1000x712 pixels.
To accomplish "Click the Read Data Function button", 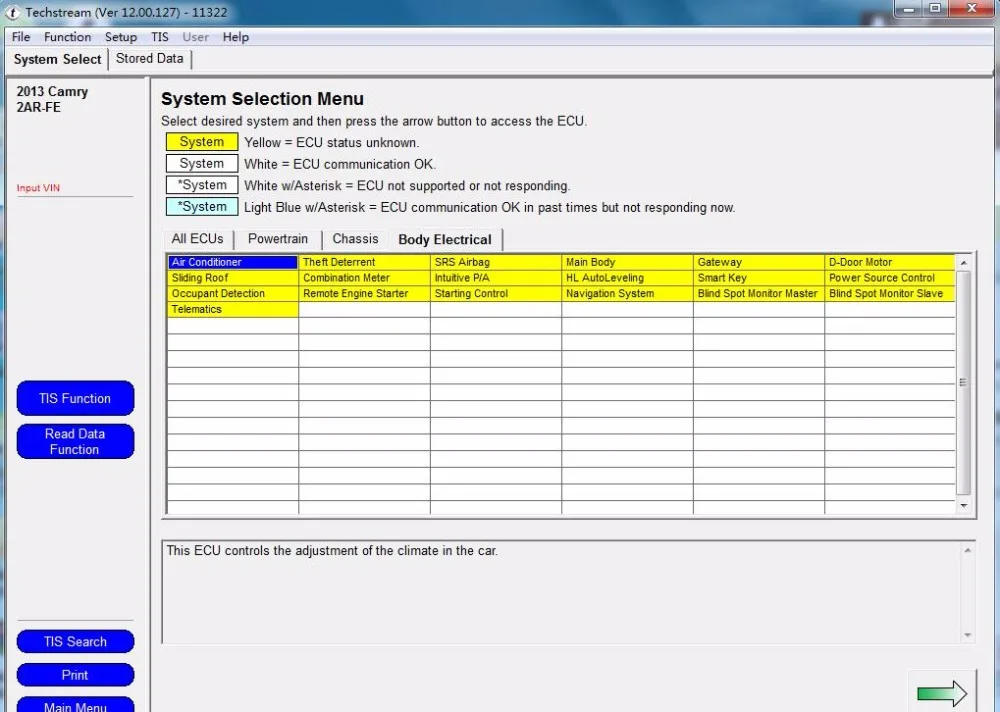I will [75, 441].
